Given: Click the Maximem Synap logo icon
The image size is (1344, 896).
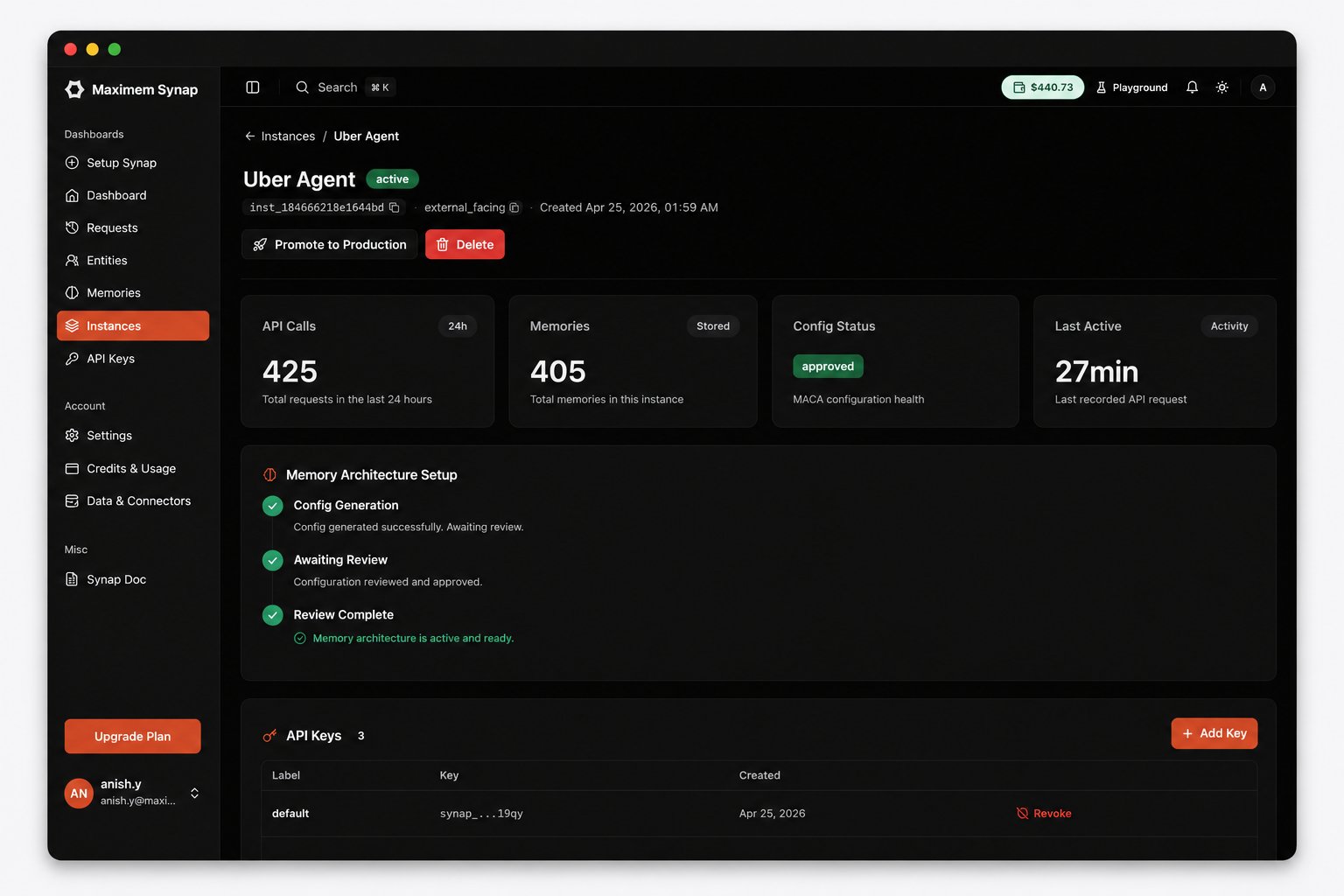Looking at the screenshot, I should [x=74, y=89].
